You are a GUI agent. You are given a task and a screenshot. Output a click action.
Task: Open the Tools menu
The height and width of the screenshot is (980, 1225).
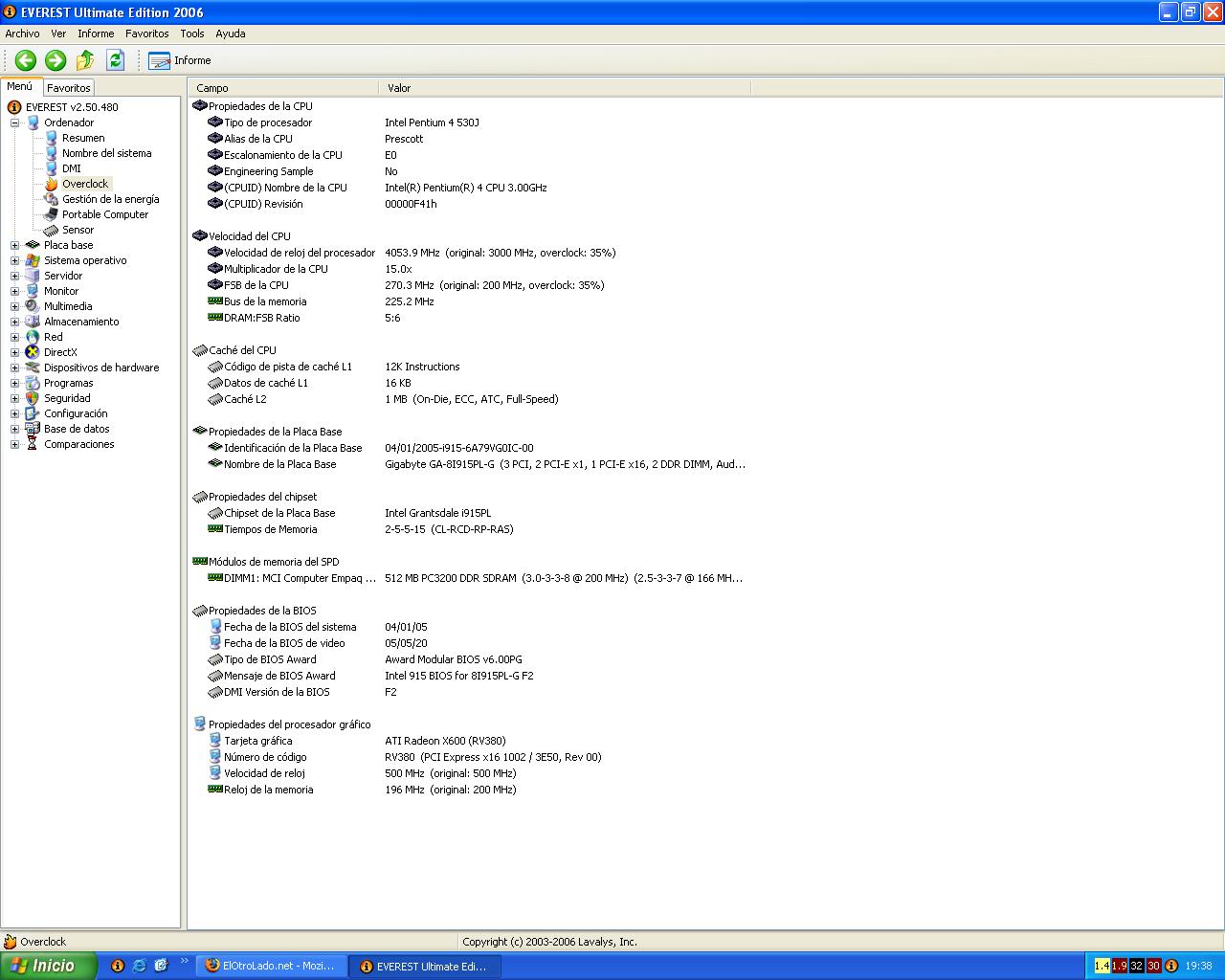[x=192, y=33]
